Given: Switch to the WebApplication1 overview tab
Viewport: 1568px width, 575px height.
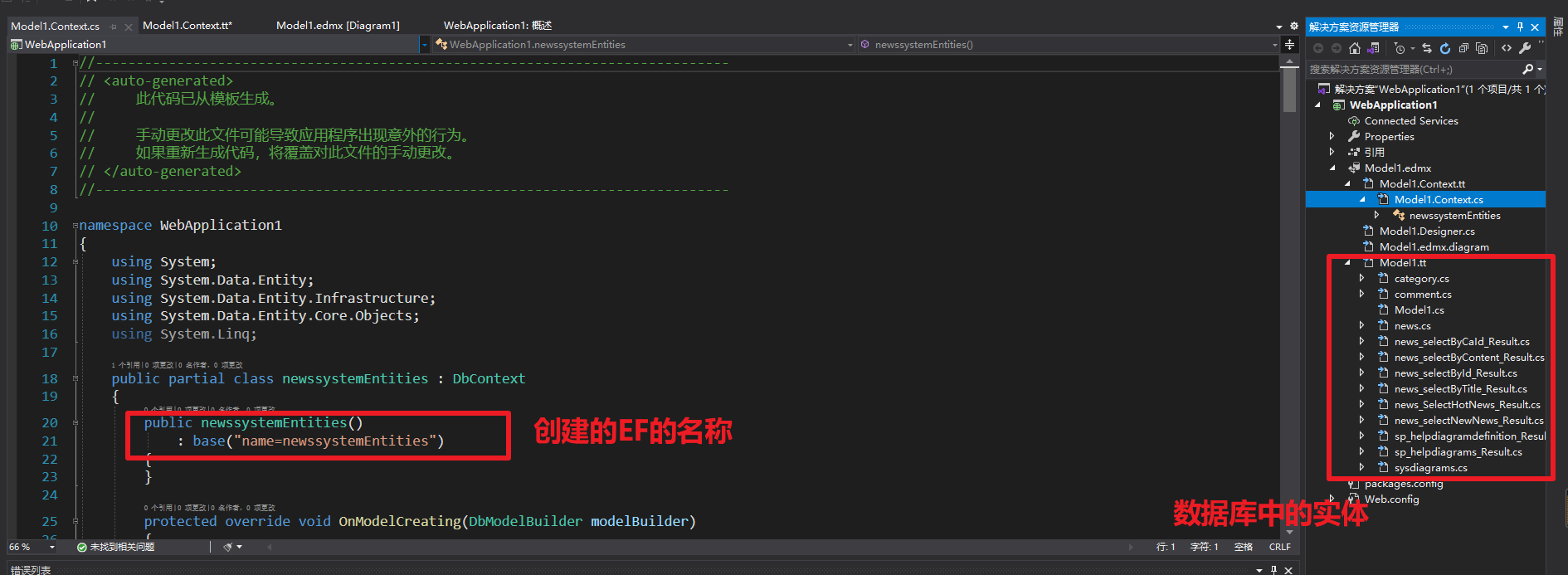Looking at the screenshot, I should click(498, 26).
